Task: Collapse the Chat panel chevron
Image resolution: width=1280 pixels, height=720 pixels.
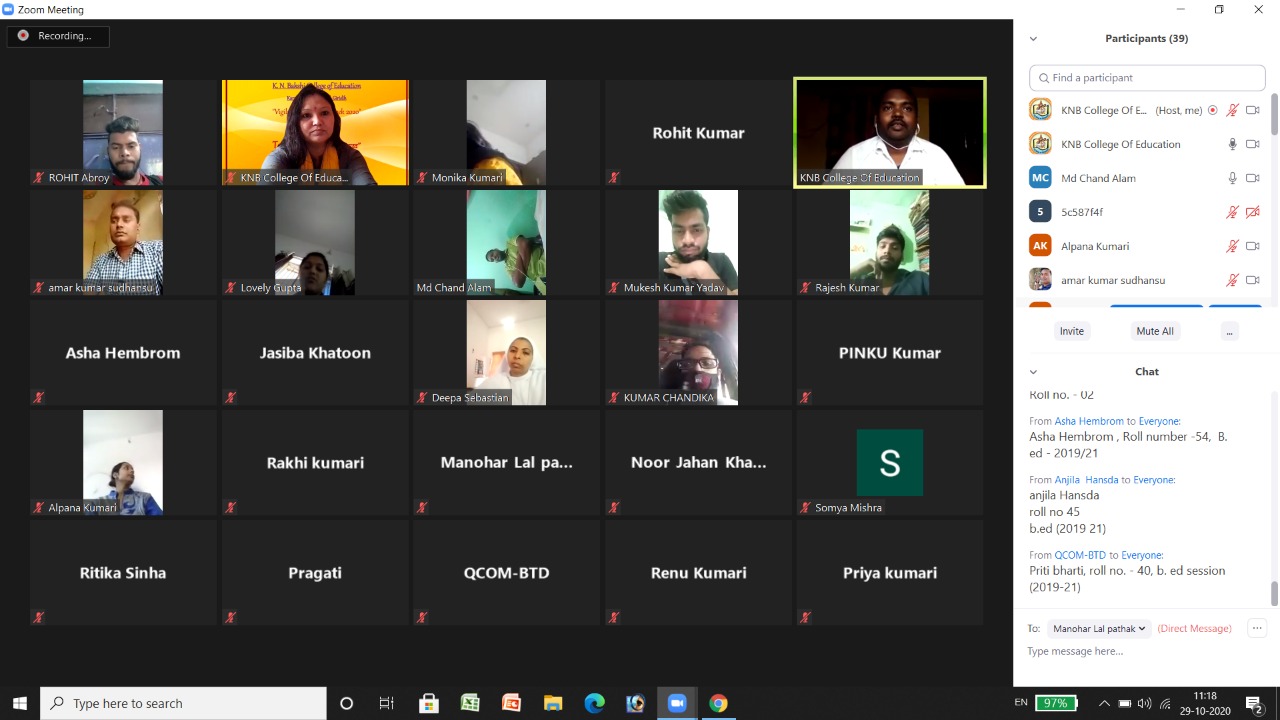Action: pos(1033,372)
